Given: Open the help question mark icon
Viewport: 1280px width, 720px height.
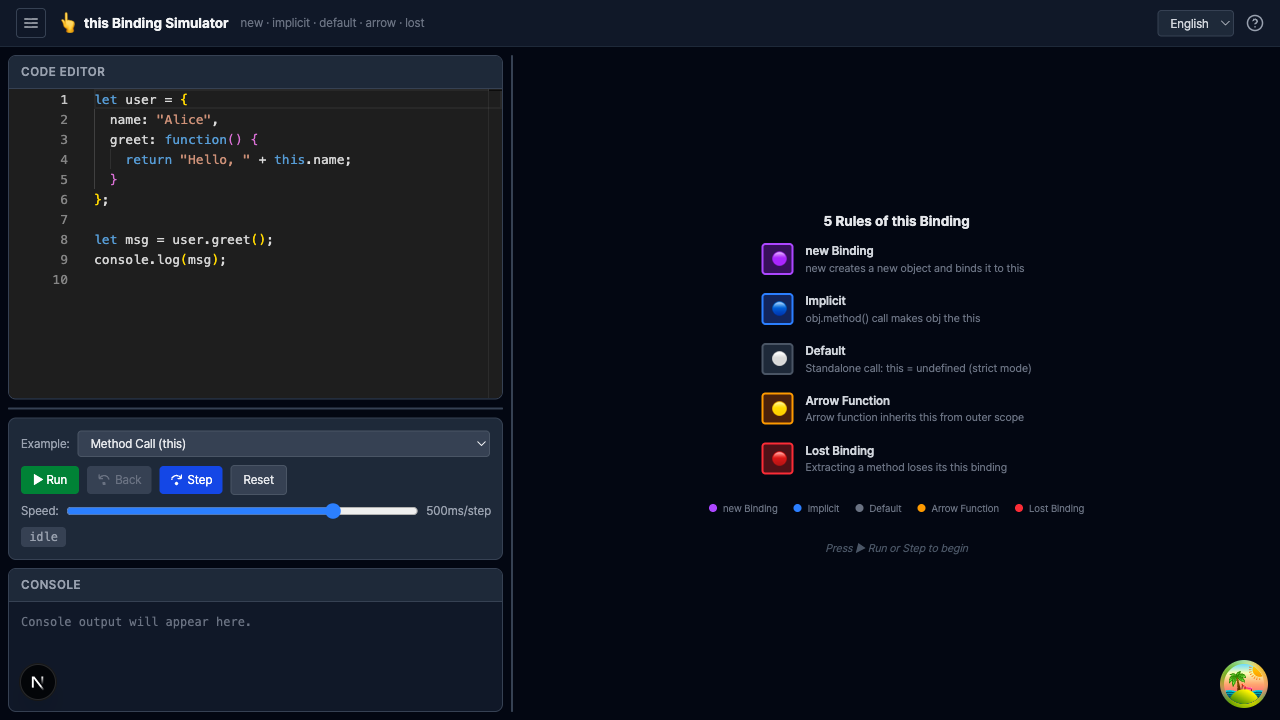Looking at the screenshot, I should [1255, 23].
